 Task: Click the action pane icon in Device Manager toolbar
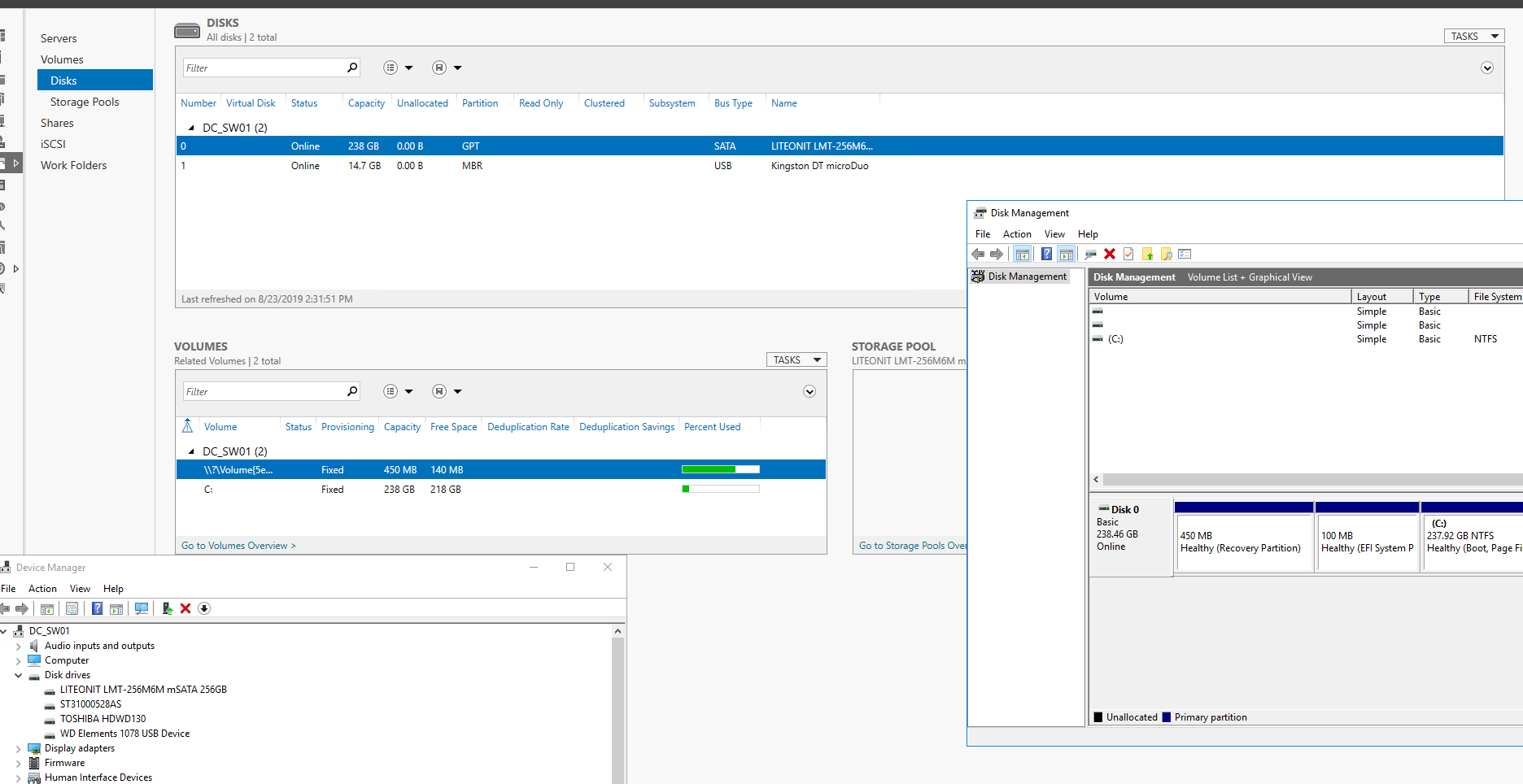(x=116, y=608)
